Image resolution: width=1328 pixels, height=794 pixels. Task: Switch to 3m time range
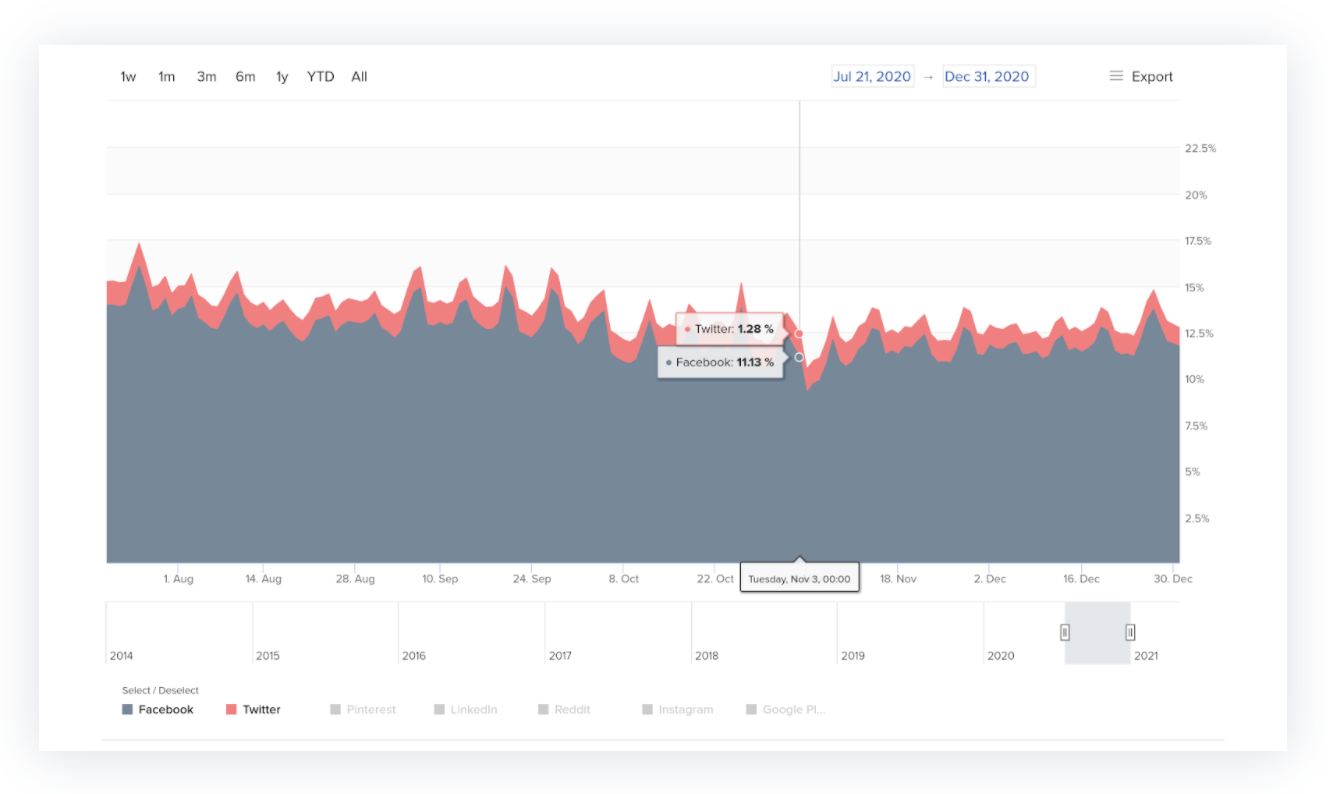206,77
